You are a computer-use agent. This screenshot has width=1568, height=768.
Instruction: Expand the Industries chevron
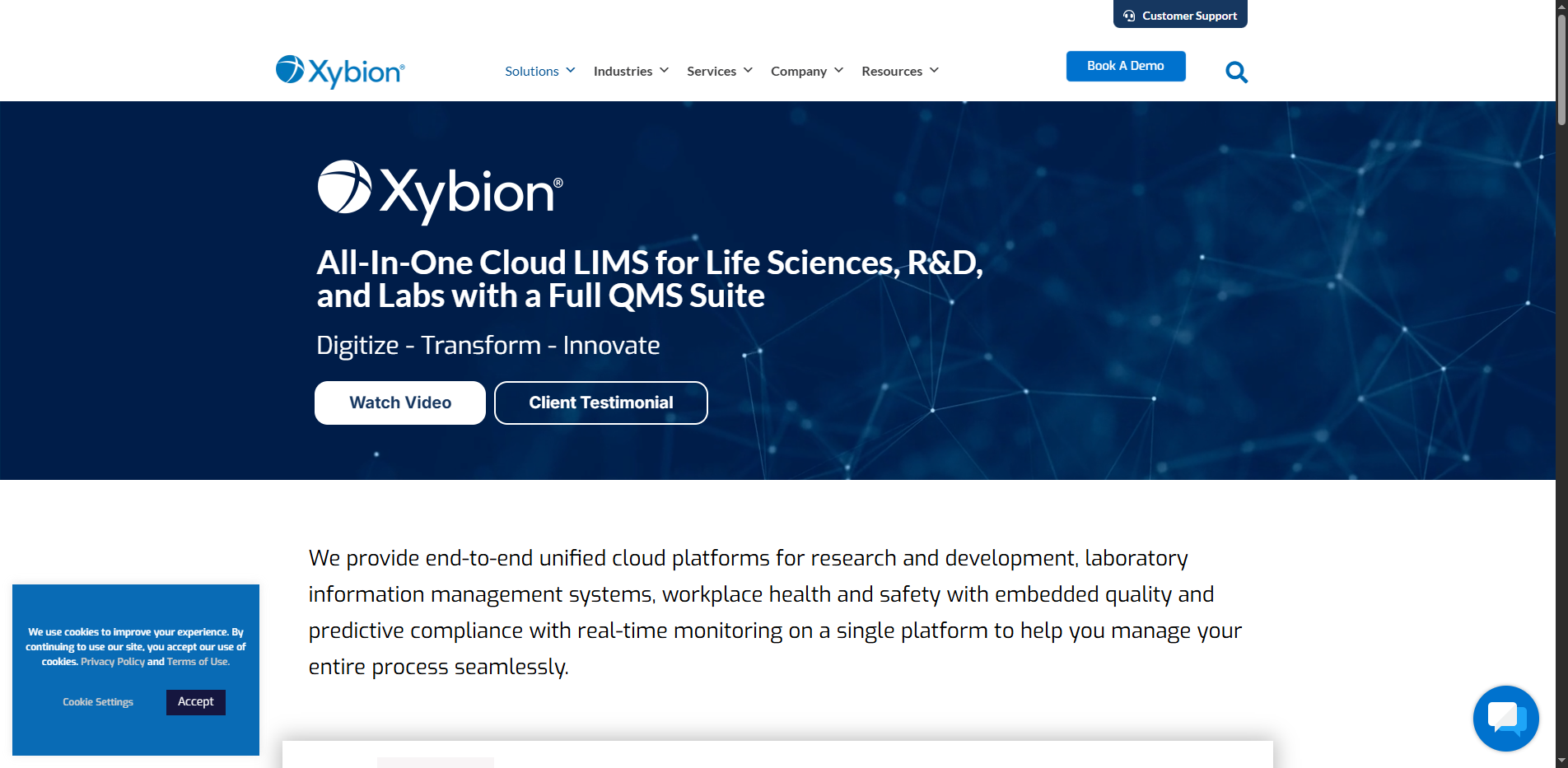click(x=664, y=71)
